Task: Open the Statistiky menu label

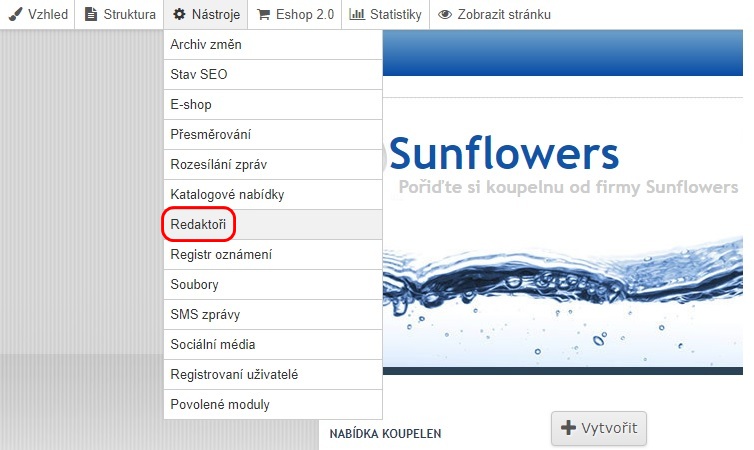Action: point(395,15)
